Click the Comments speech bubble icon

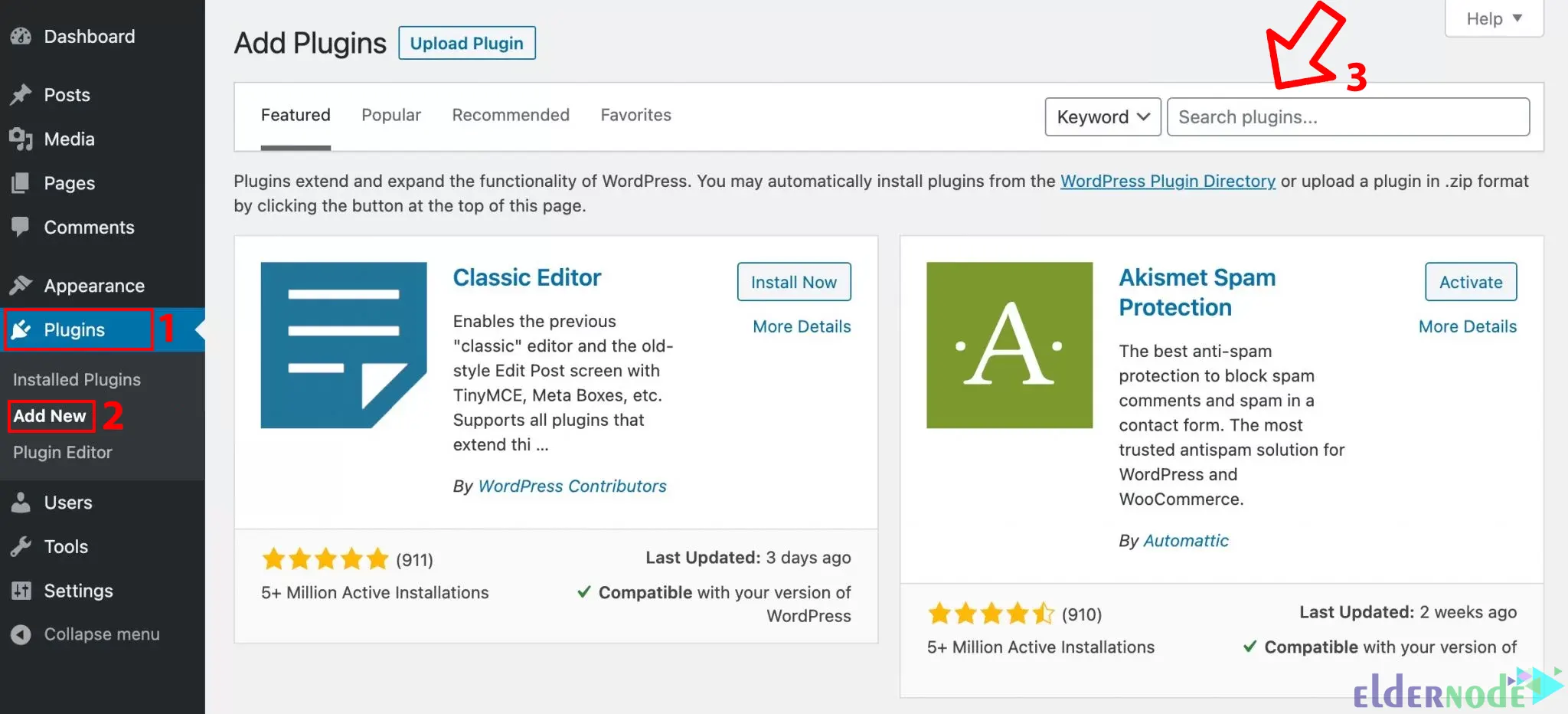(21, 227)
